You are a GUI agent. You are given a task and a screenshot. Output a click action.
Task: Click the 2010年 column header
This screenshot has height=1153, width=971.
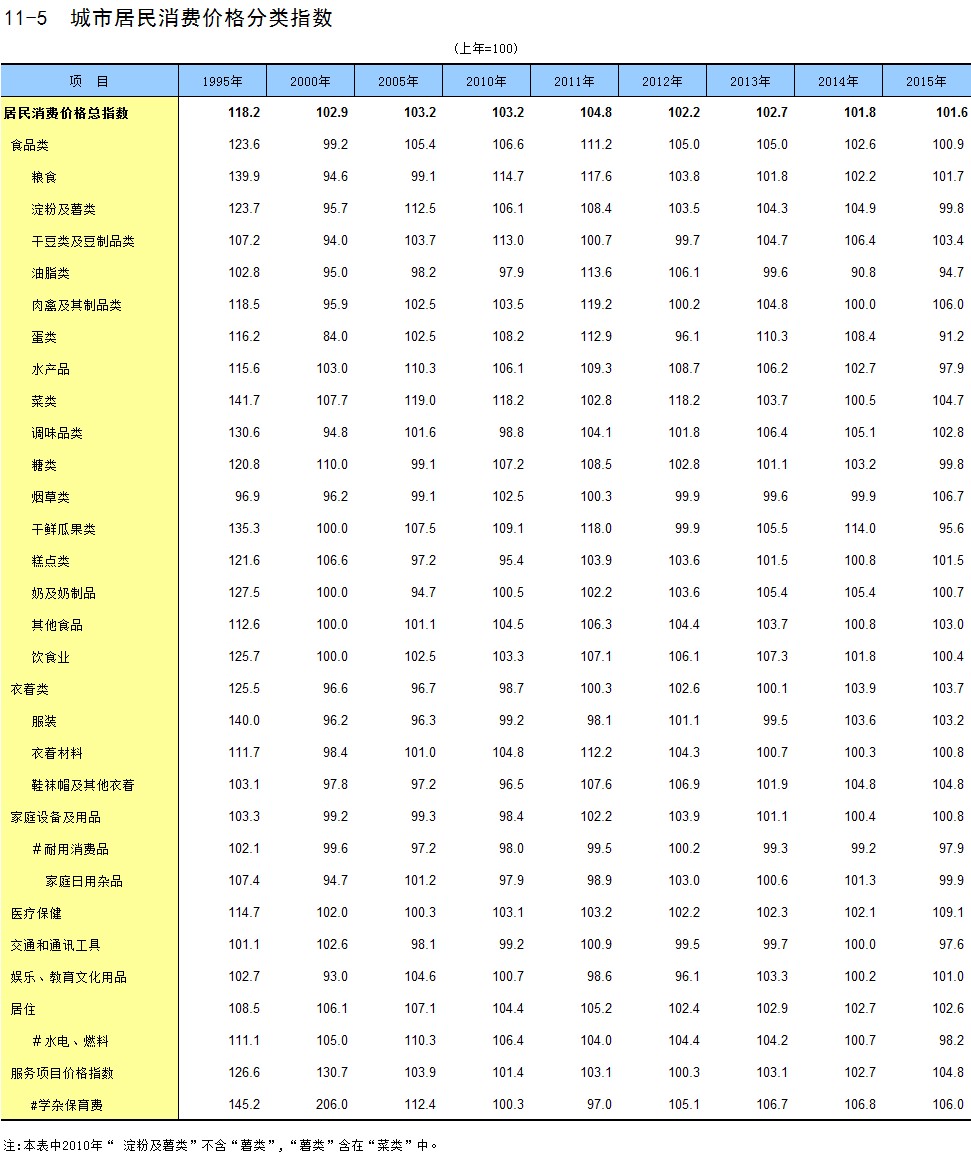486,81
